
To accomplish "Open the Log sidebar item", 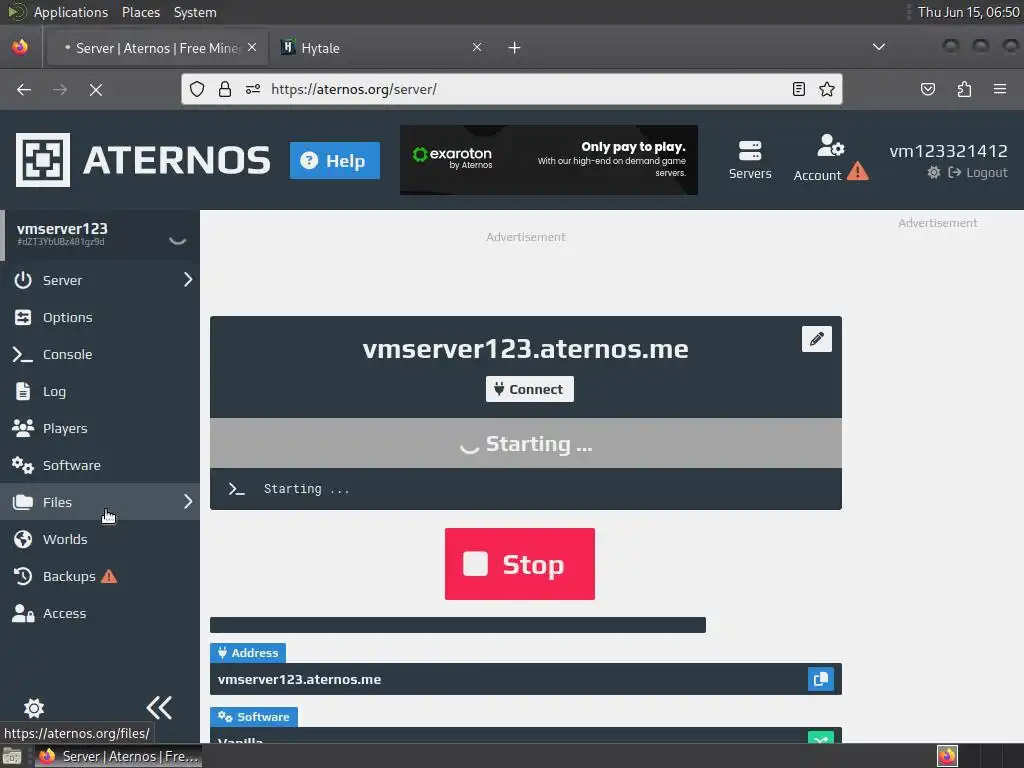I will (x=99, y=391).
